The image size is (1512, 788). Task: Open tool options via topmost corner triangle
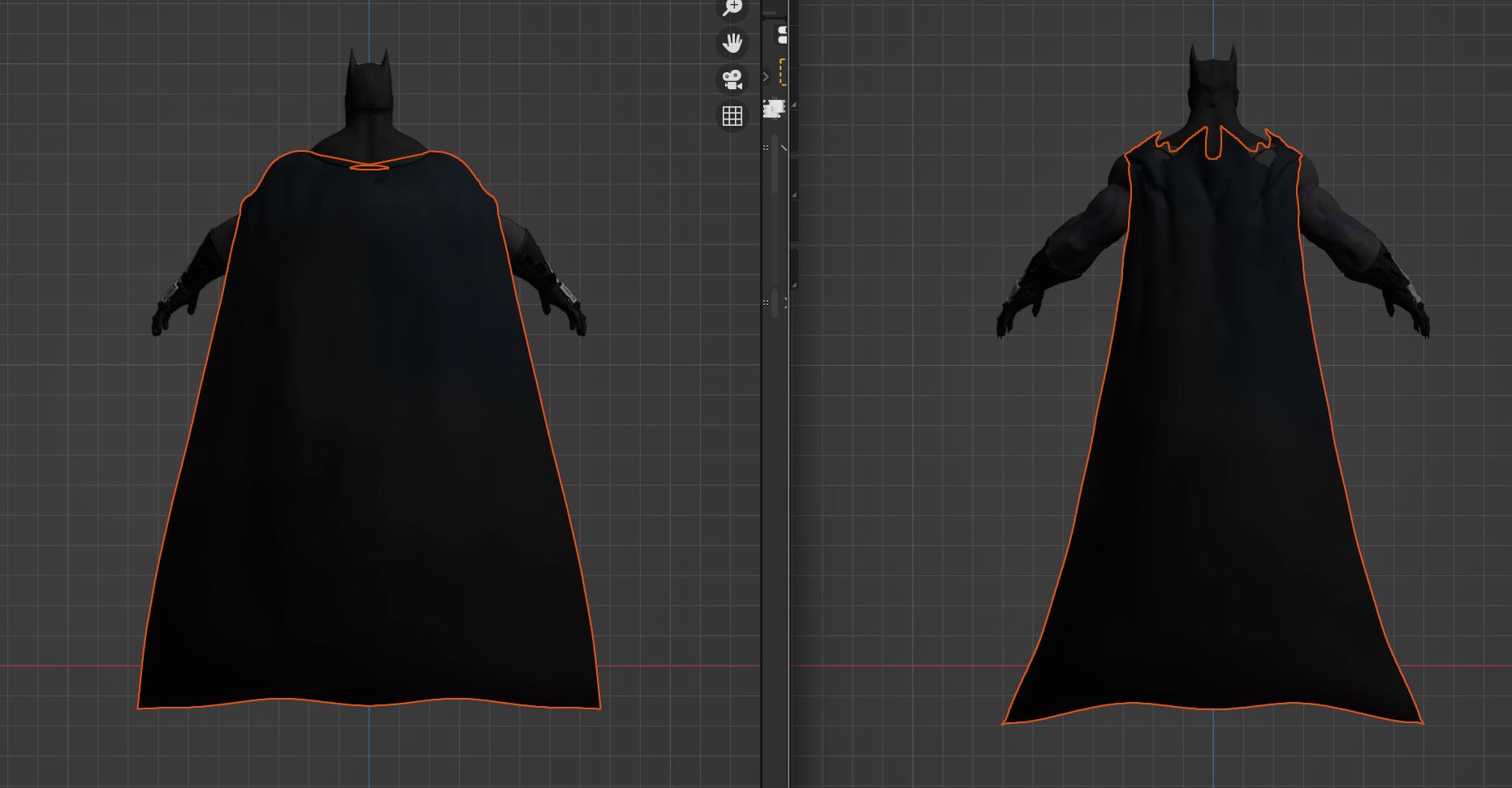(x=793, y=105)
